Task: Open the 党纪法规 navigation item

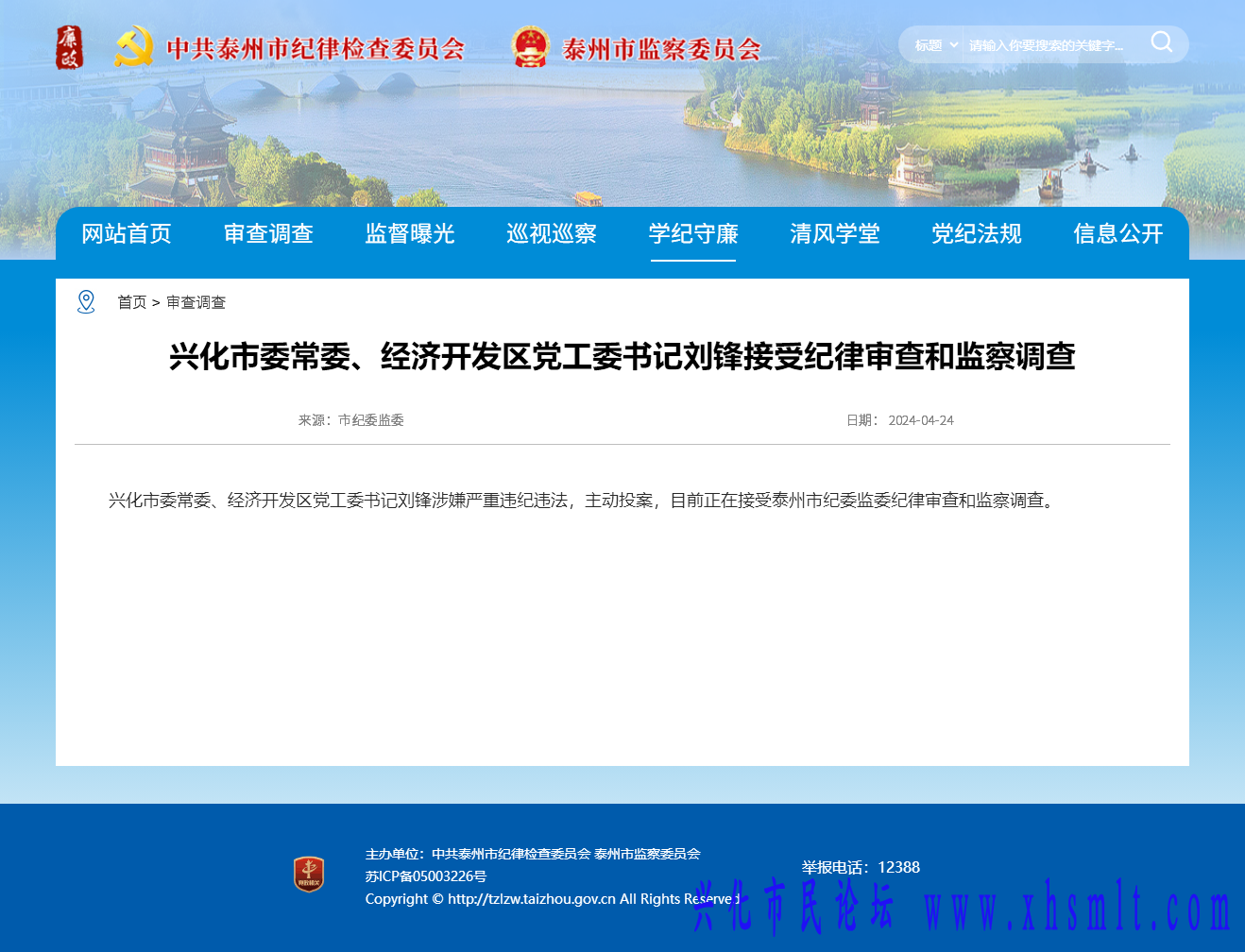Action: click(x=977, y=233)
